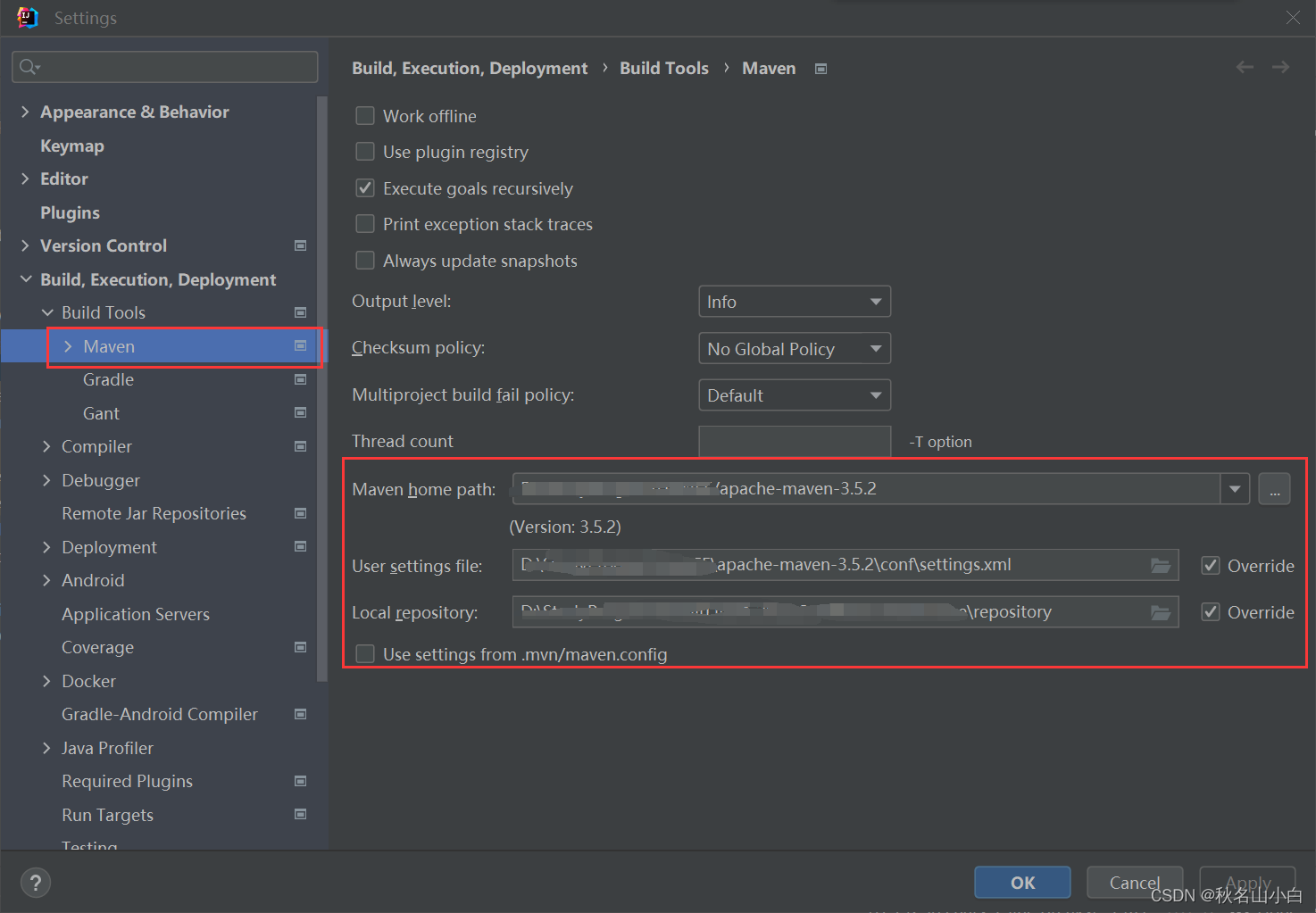Uncheck Execute goals recursively
Viewport: 1316px width, 913px height.
click(365, 188)
